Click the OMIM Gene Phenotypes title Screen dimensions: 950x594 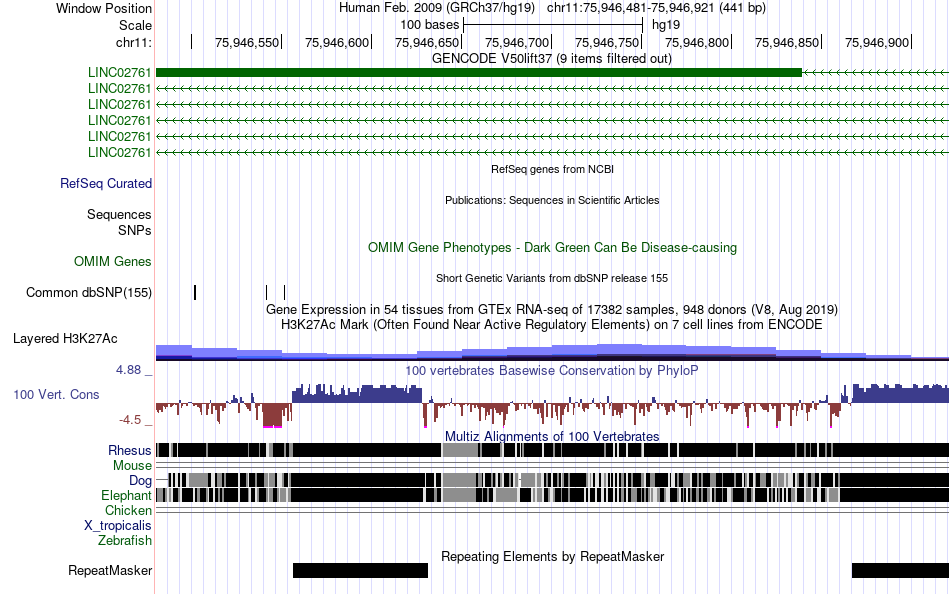coord(552,247)
